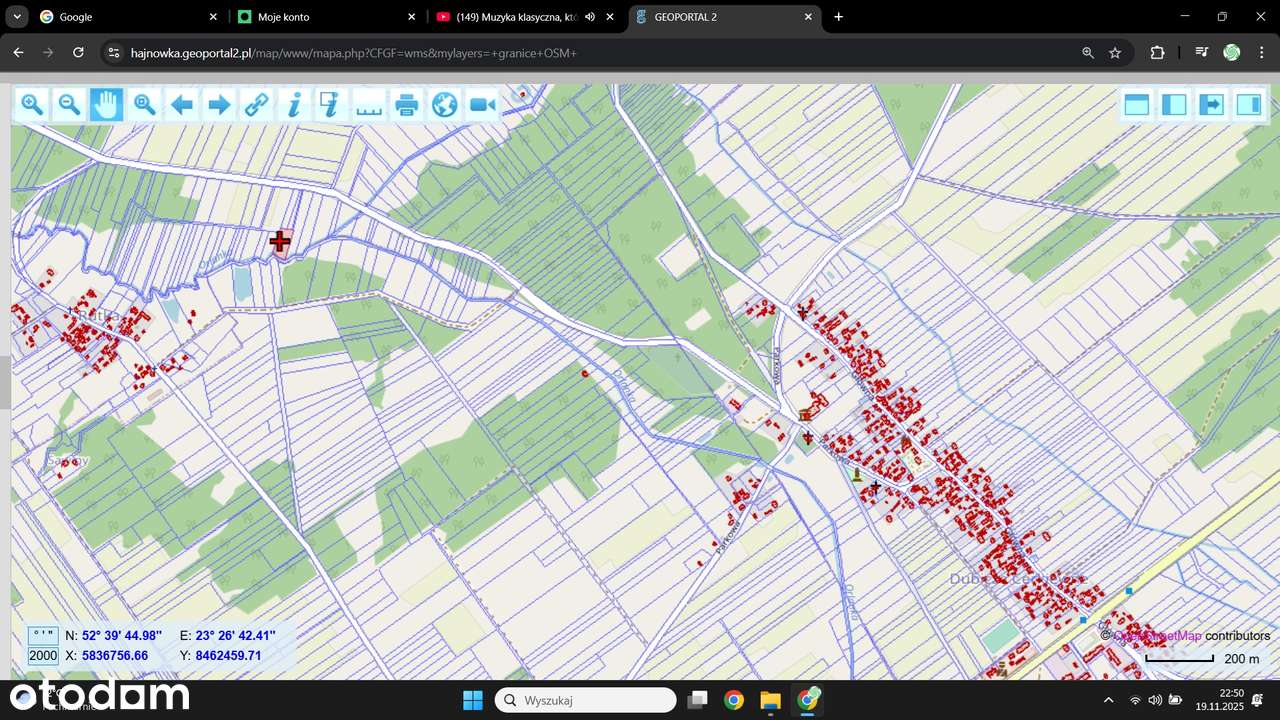Viewport: 1280px width, 720px height.
Task: Click the globe icon in map toolbar
Action: pyautogui.click(x=444, y=104)
